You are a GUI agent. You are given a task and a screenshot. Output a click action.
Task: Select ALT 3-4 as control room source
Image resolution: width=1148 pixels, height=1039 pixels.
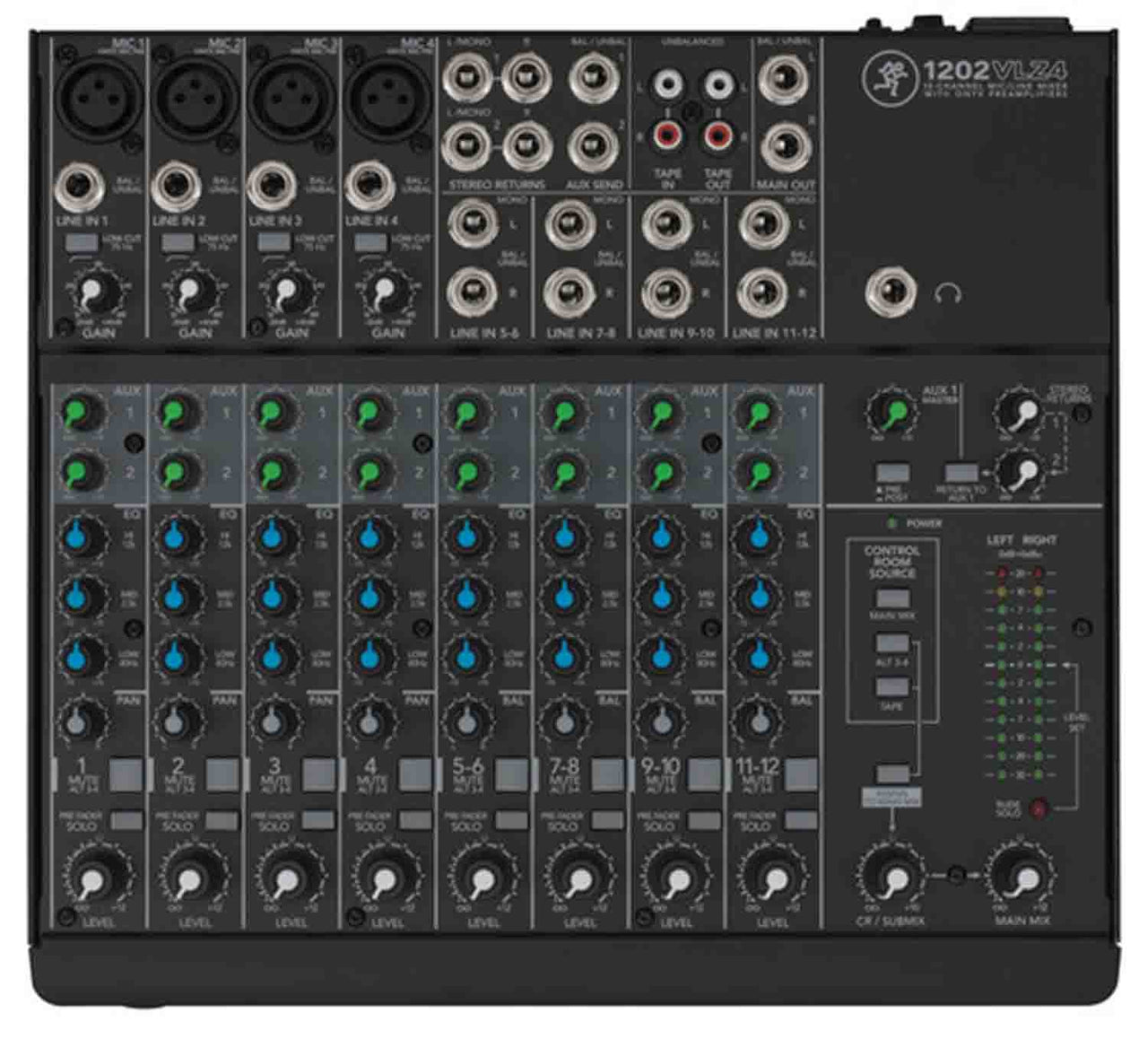[892, 643]
